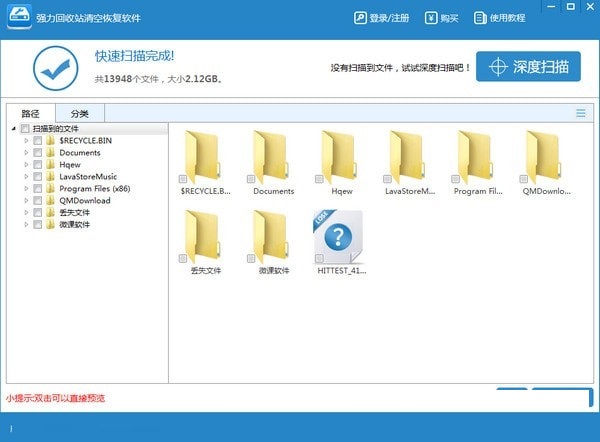Select the LavaStoreM... large folder icon

406,157
